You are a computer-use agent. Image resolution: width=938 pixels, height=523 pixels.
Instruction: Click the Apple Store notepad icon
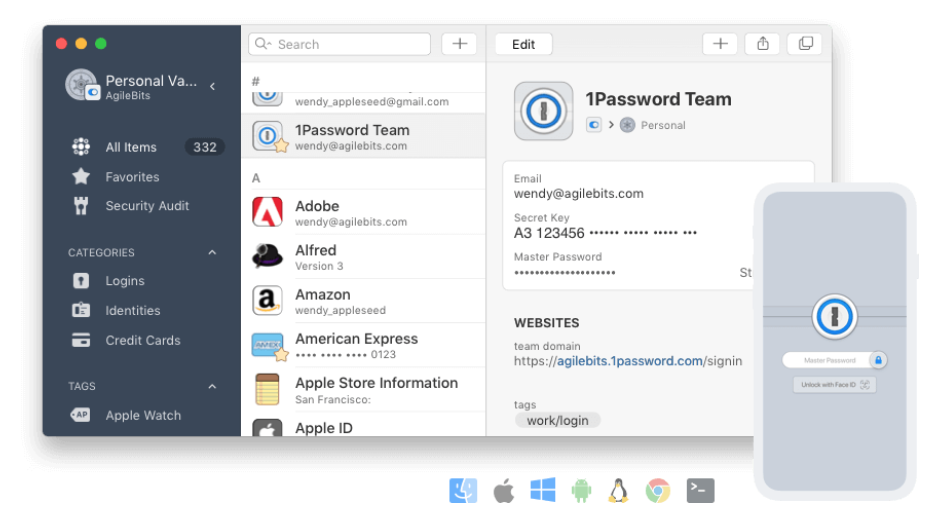pos(267,390)
